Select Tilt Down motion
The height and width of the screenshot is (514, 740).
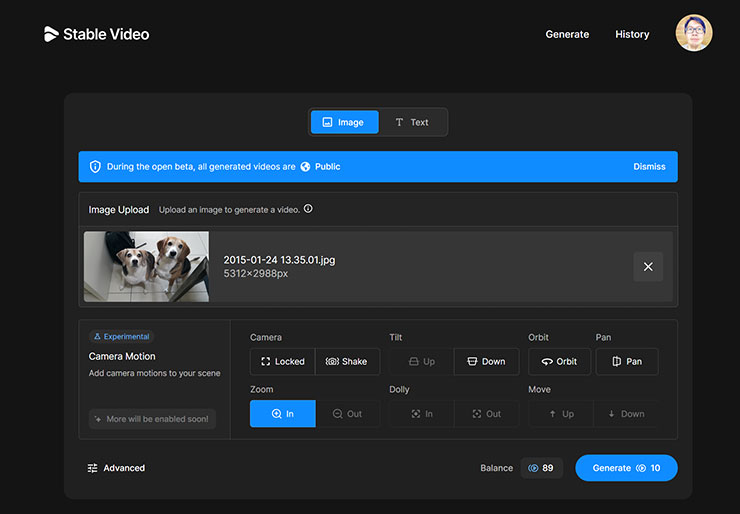click(486, 361)
